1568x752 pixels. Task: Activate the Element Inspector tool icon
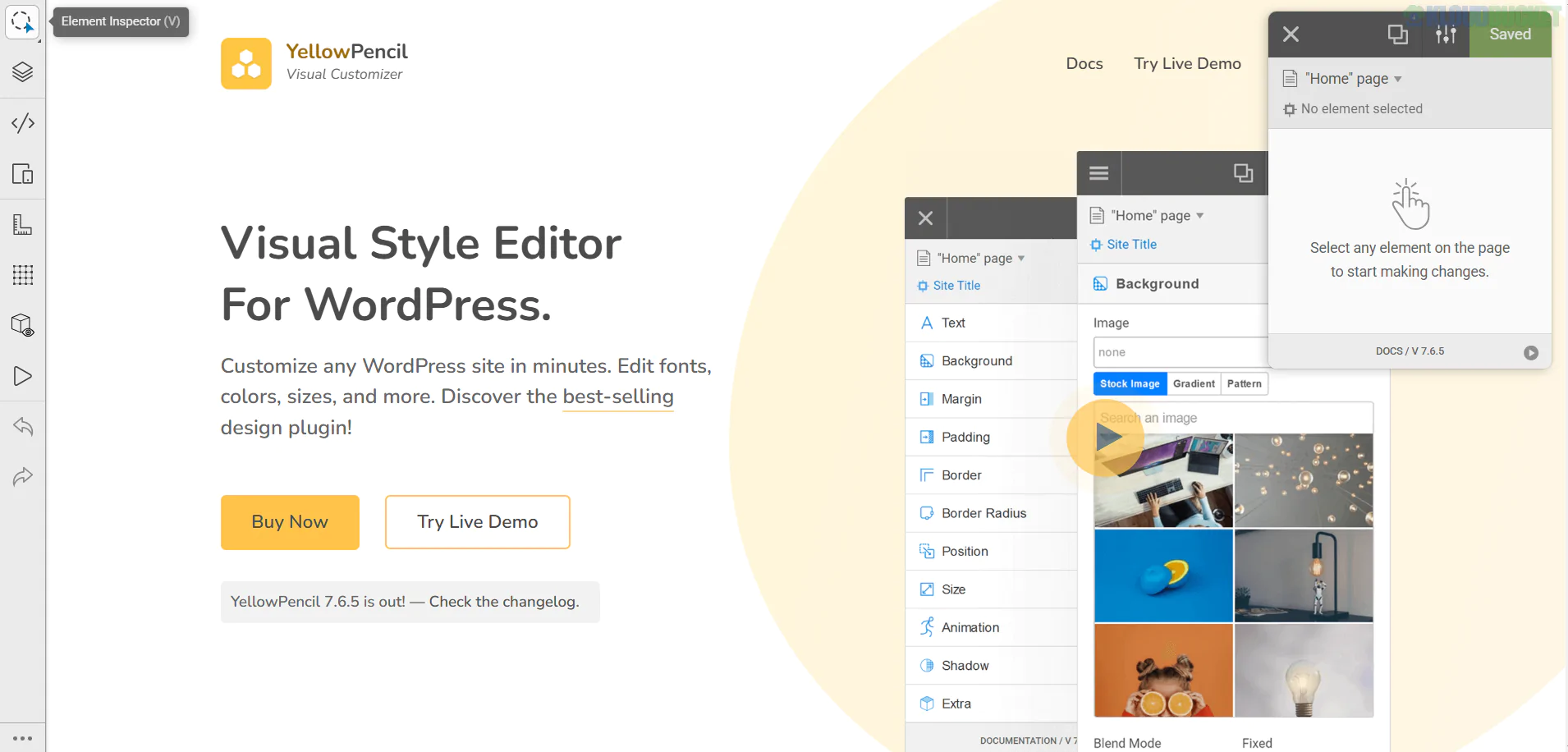coord(22,21)
